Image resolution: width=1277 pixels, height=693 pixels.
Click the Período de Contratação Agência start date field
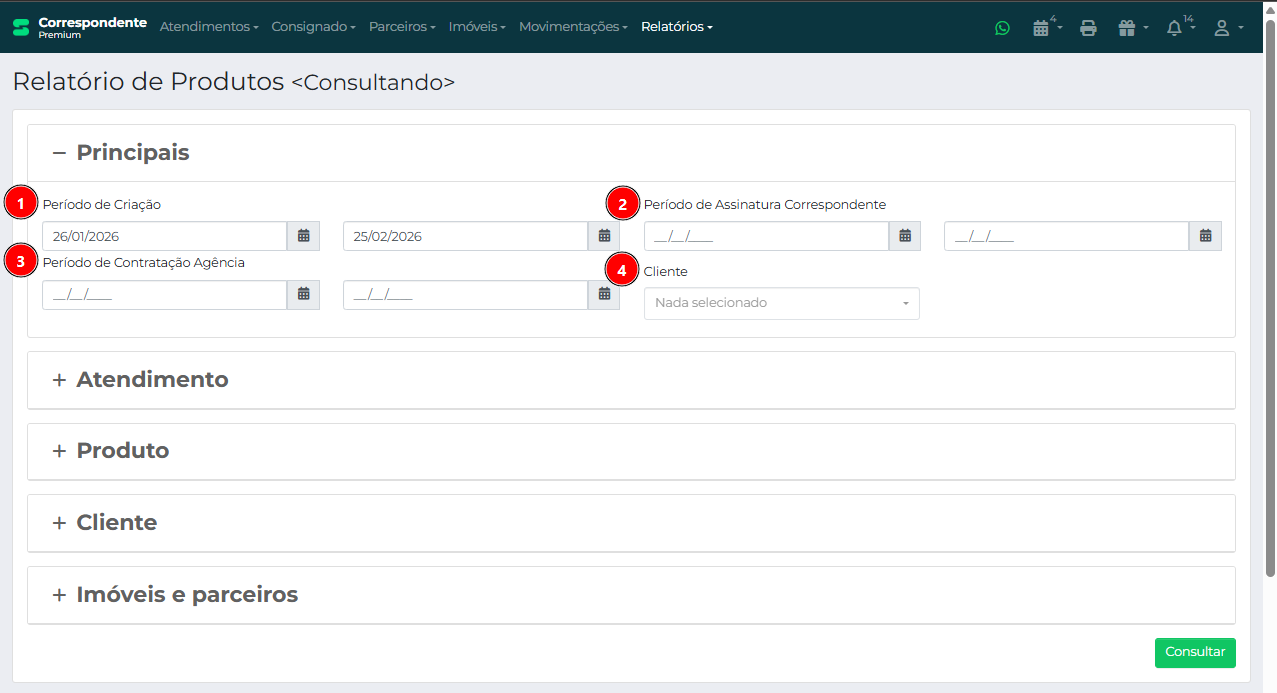pos(164,295)
